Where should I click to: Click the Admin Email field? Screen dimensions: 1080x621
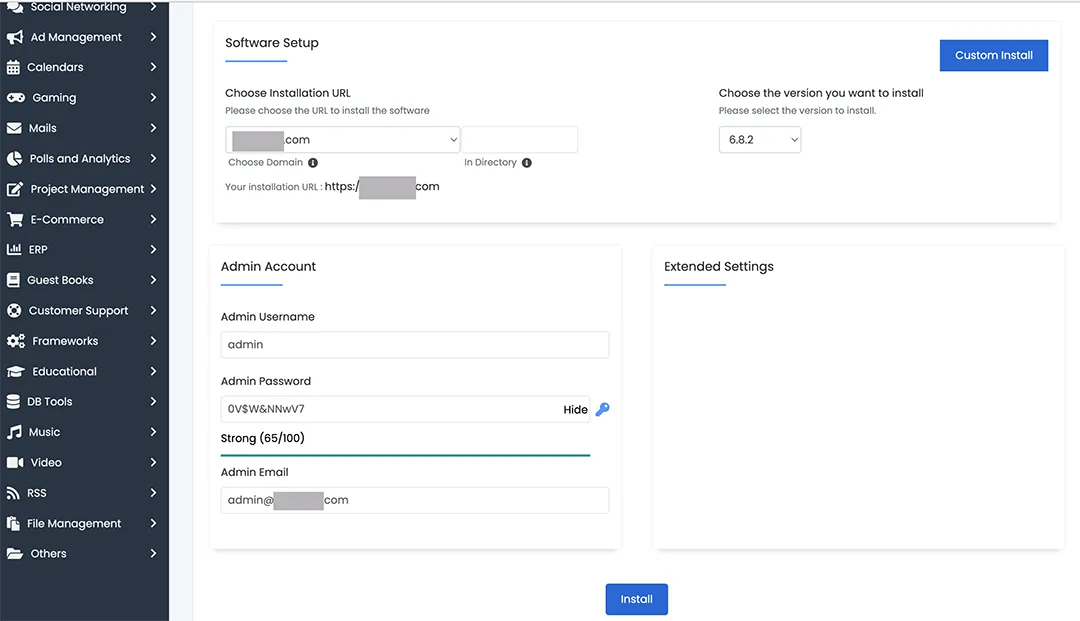pos(415,501)
